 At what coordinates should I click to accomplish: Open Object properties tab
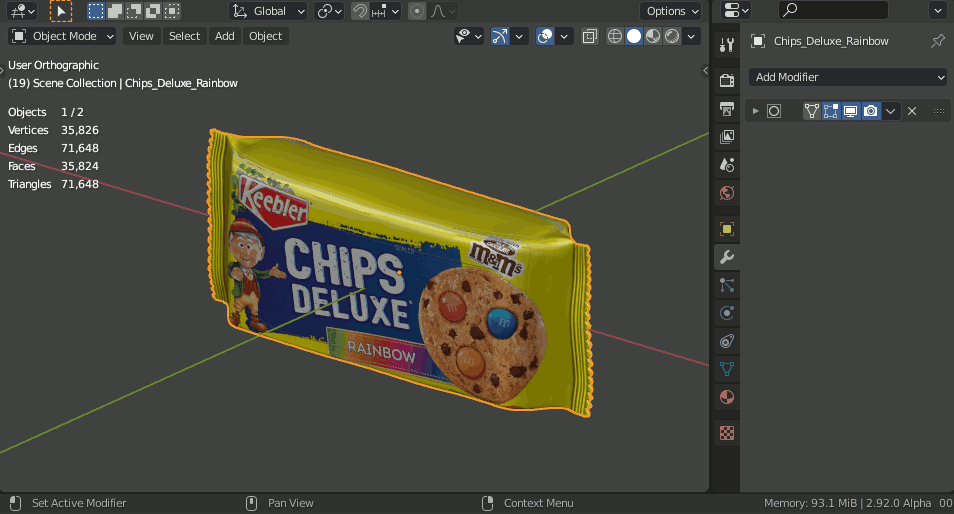726,229
